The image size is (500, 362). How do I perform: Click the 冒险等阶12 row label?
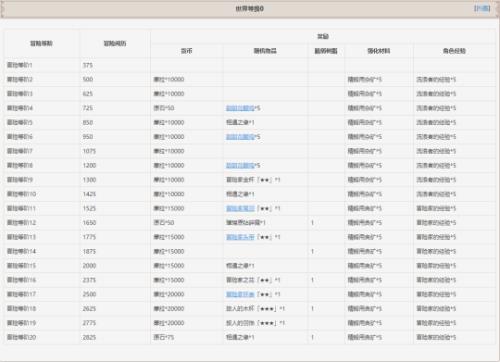pos(21,223)
